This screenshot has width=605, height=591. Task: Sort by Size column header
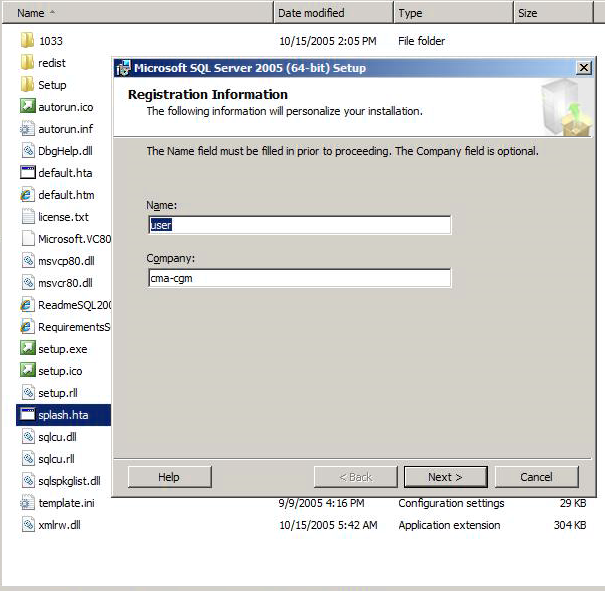(558, 13)
